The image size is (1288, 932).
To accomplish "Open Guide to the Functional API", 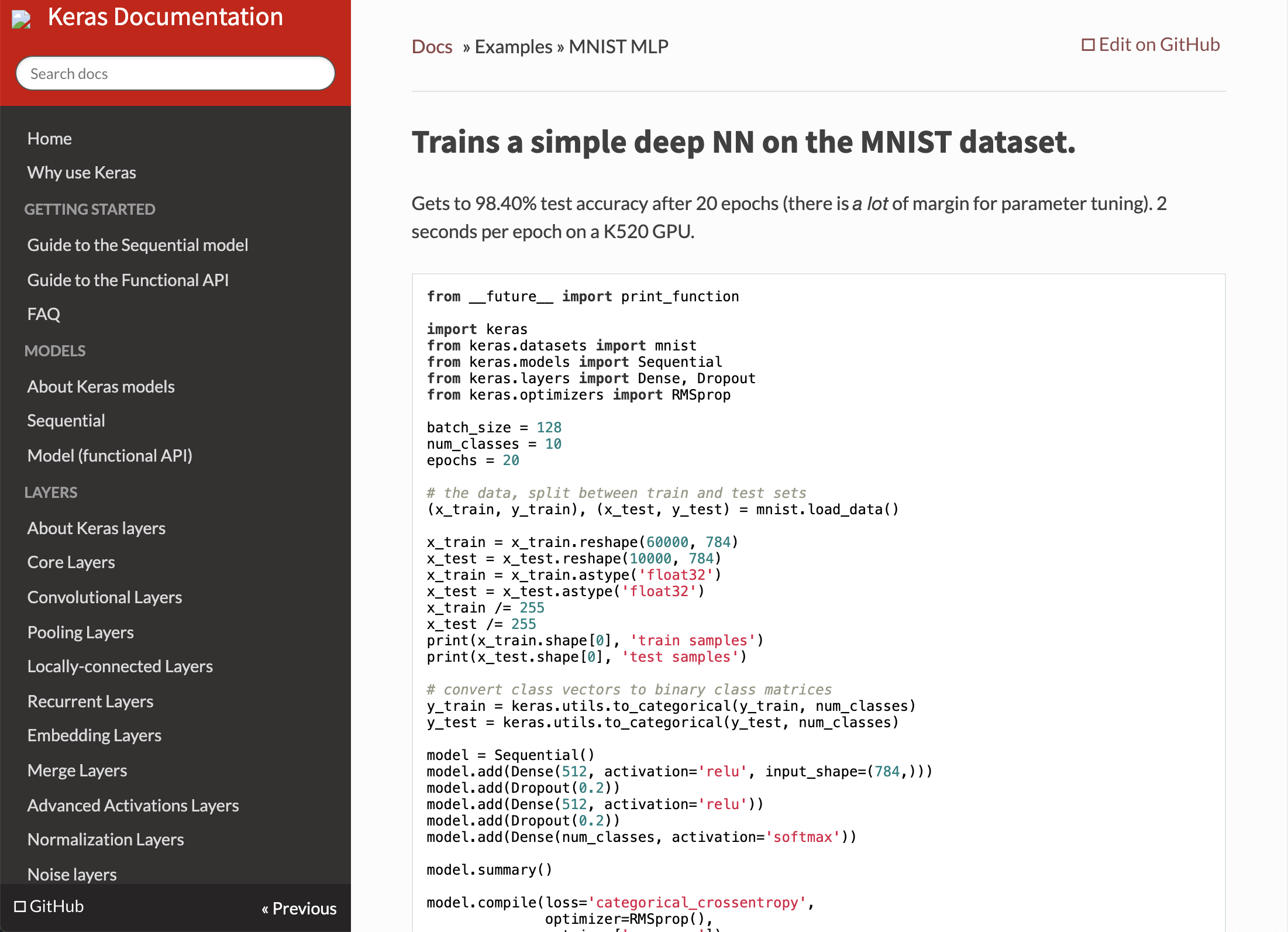I will 128,280.
